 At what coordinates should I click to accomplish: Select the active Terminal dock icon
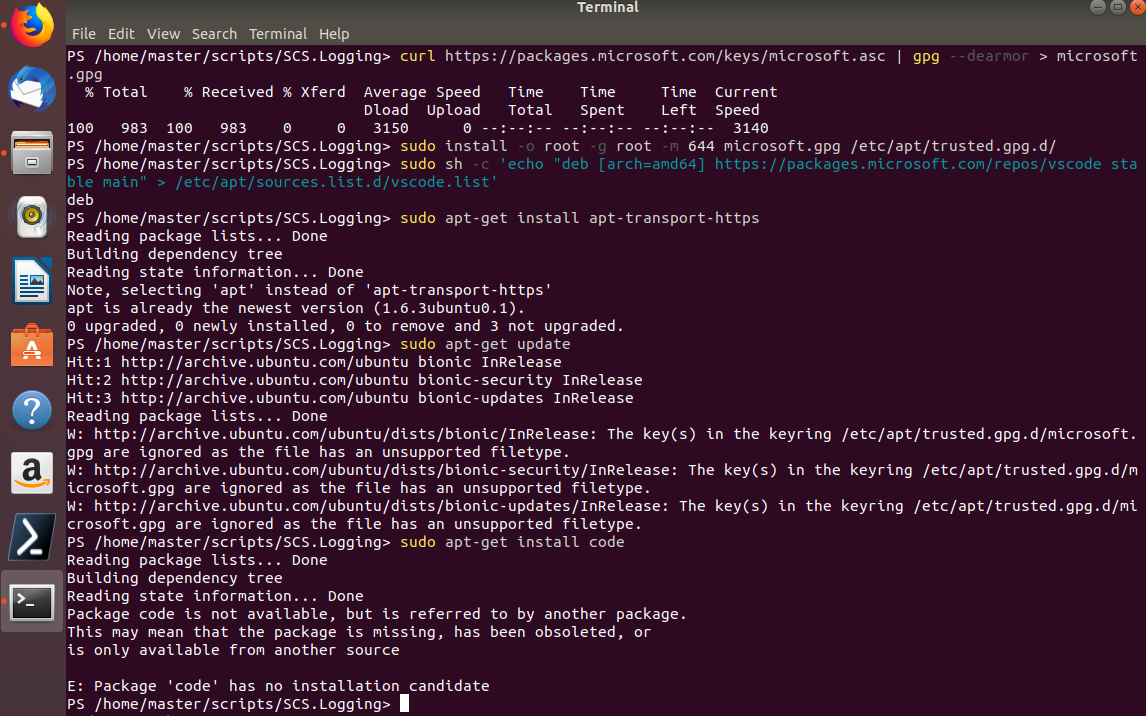(30, 603)
